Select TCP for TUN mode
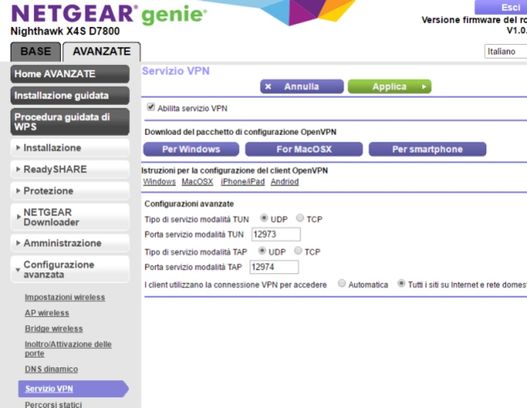This screenshot has width=527, height=408. click(300, 218)
